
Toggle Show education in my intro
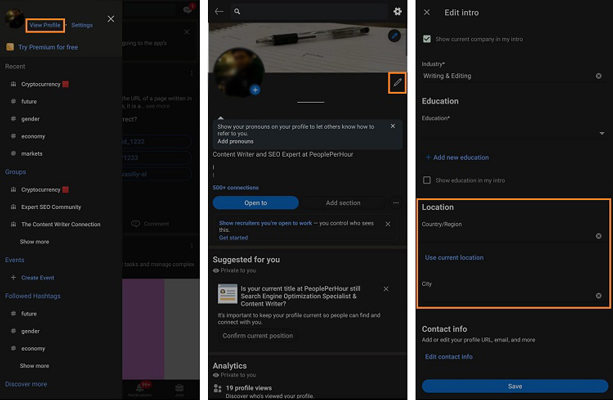tap(427, 180)
